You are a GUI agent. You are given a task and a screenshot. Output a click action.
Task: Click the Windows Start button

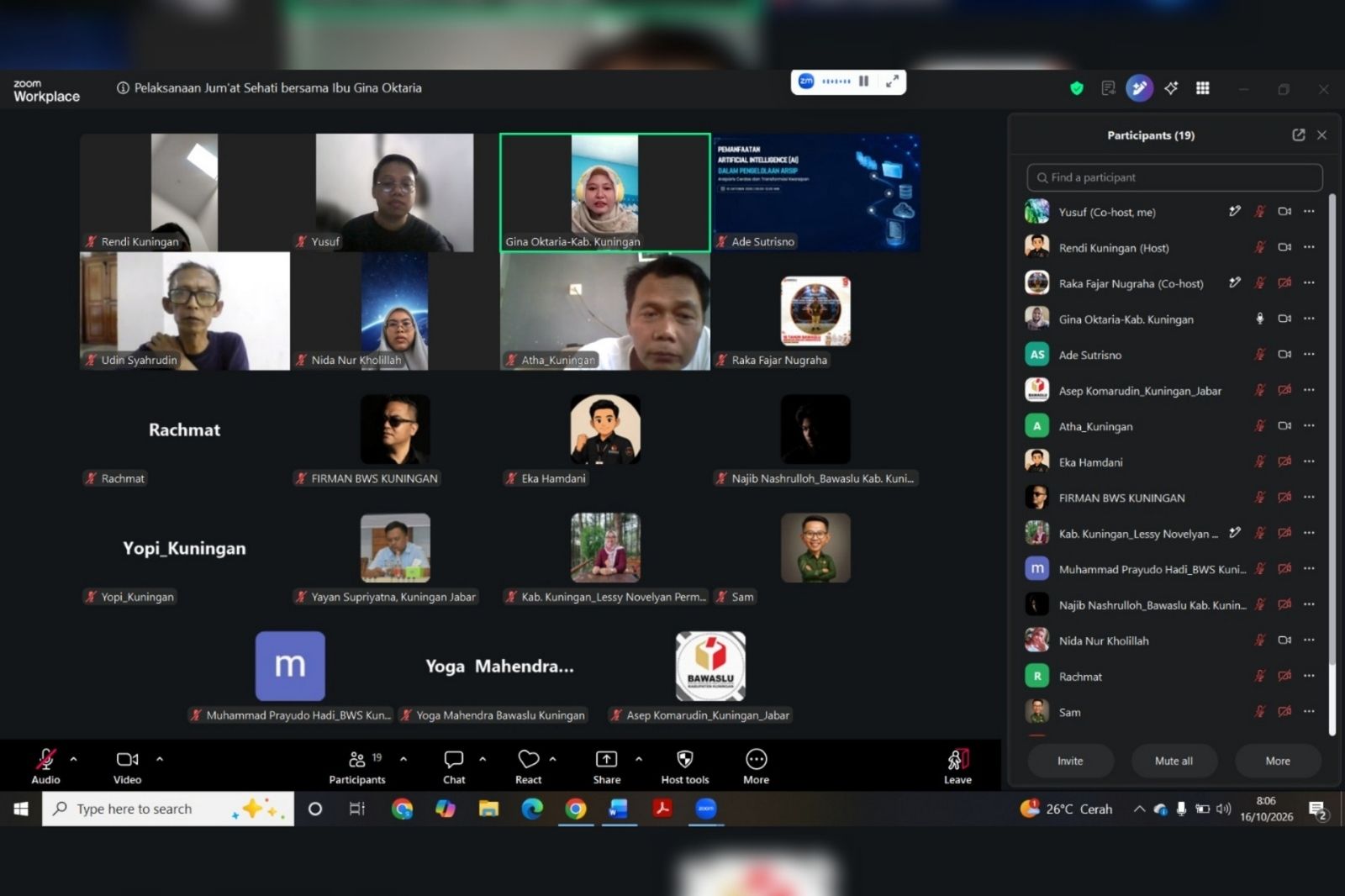point(21,809)
